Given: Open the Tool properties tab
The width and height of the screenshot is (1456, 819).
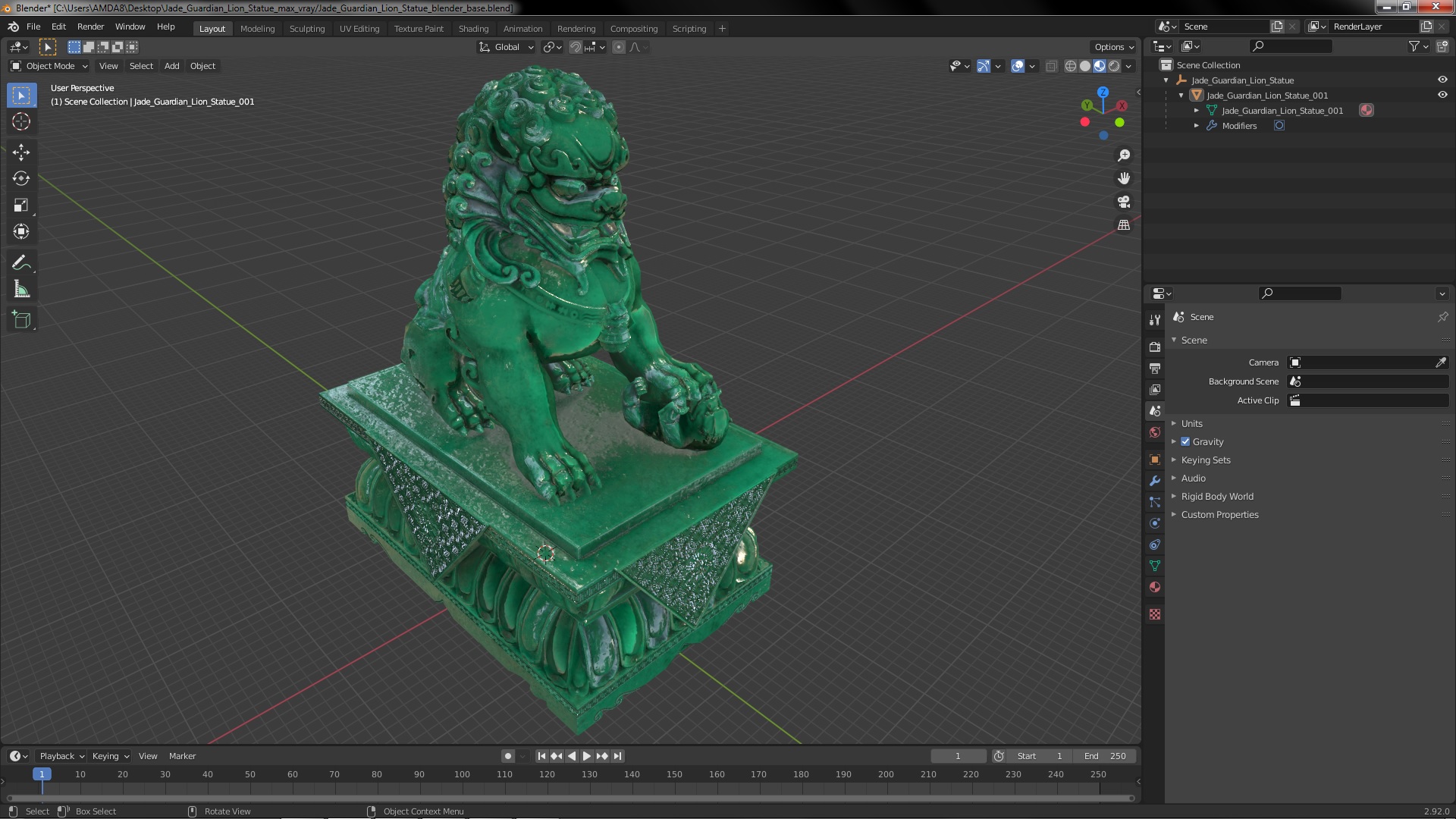Looking at the screenshot, I should (x=1155, y=320).
